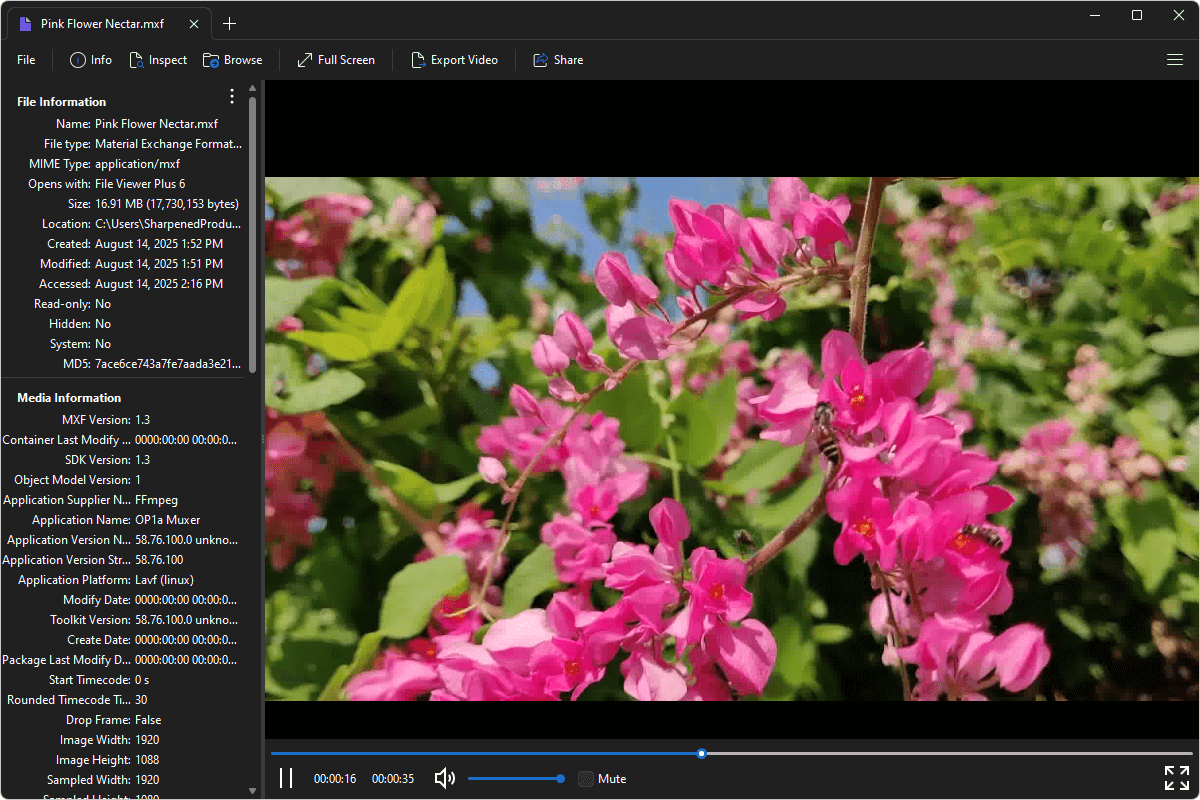Viewport: 1200px width, 800px height.
Task: Select the Name value Pink Flower Nectar.mxf
Action: click(156, 124)
